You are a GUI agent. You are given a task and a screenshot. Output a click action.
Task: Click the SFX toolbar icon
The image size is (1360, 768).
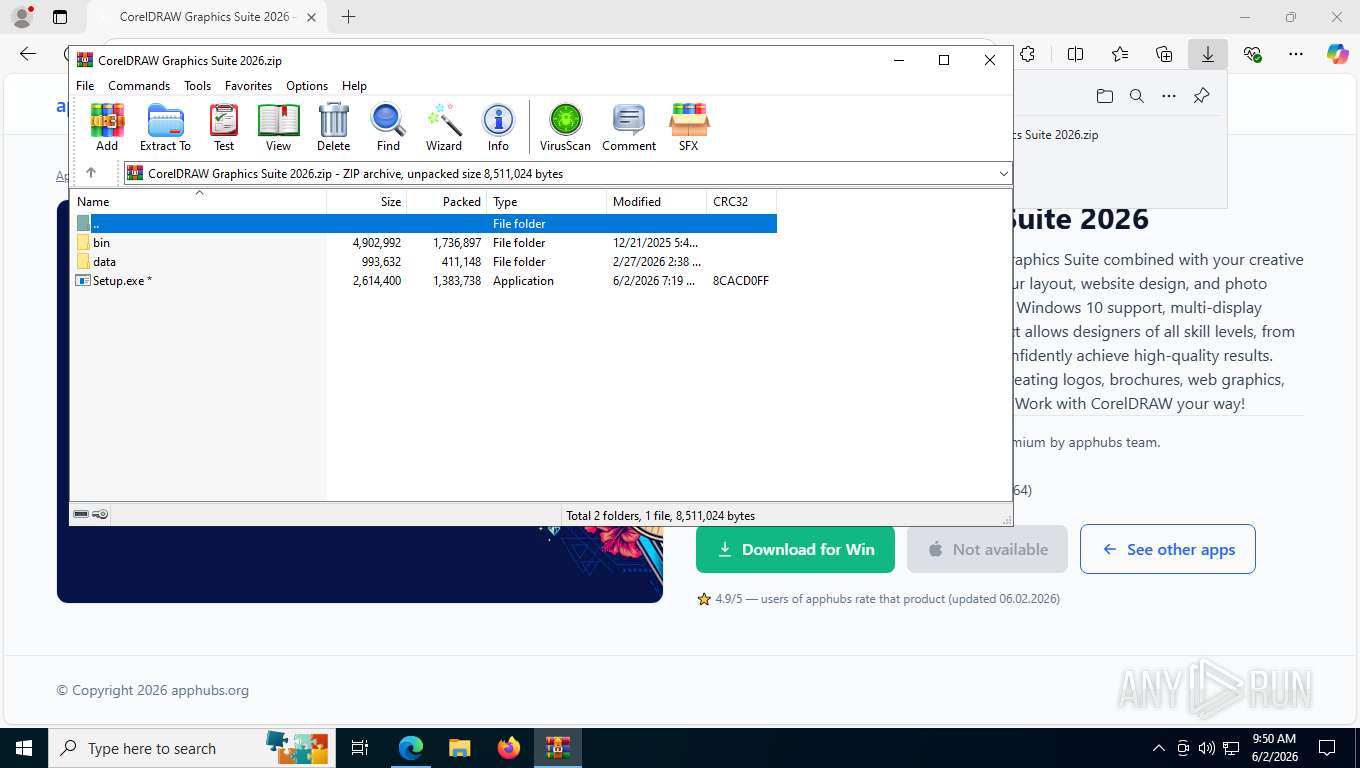tap(688, 127)
